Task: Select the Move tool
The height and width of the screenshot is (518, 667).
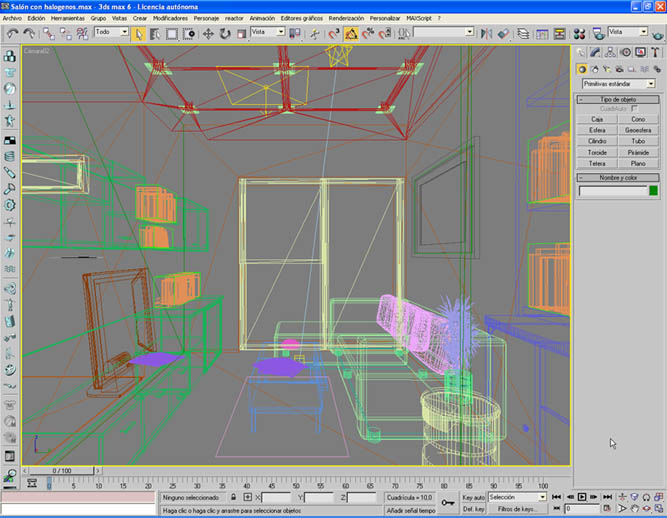Action: tap(208, 34)
